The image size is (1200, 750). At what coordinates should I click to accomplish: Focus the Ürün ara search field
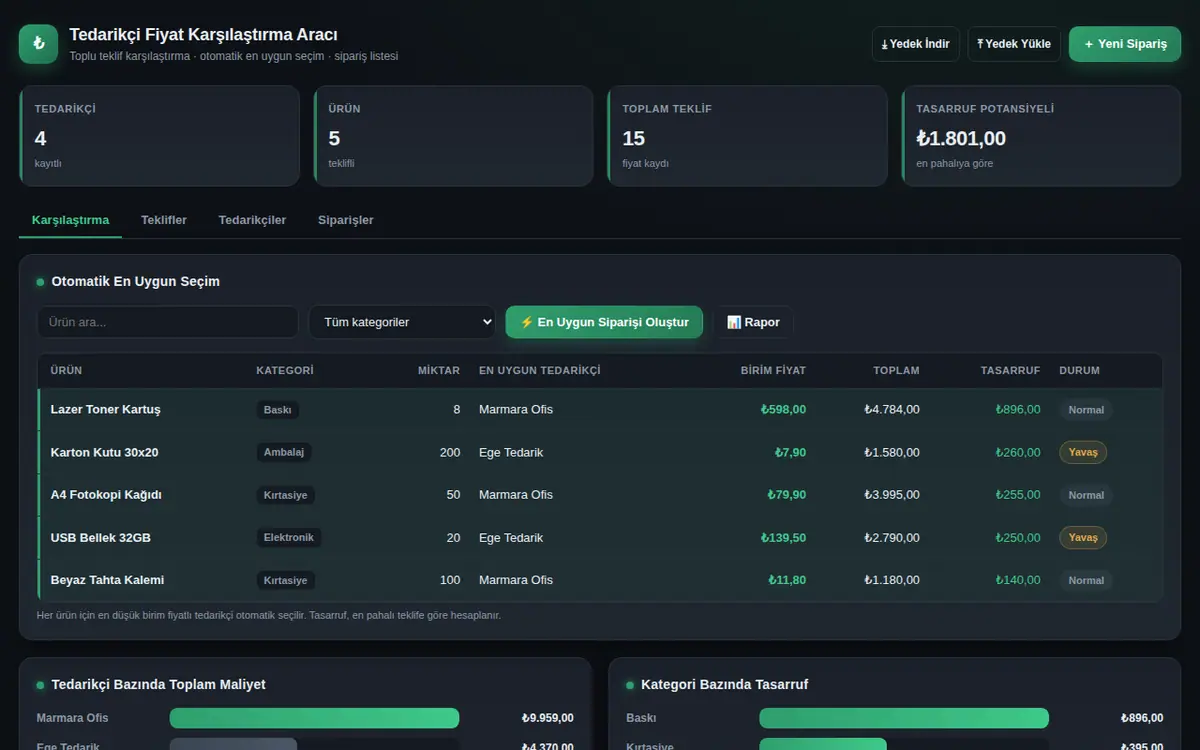point(168,322)
